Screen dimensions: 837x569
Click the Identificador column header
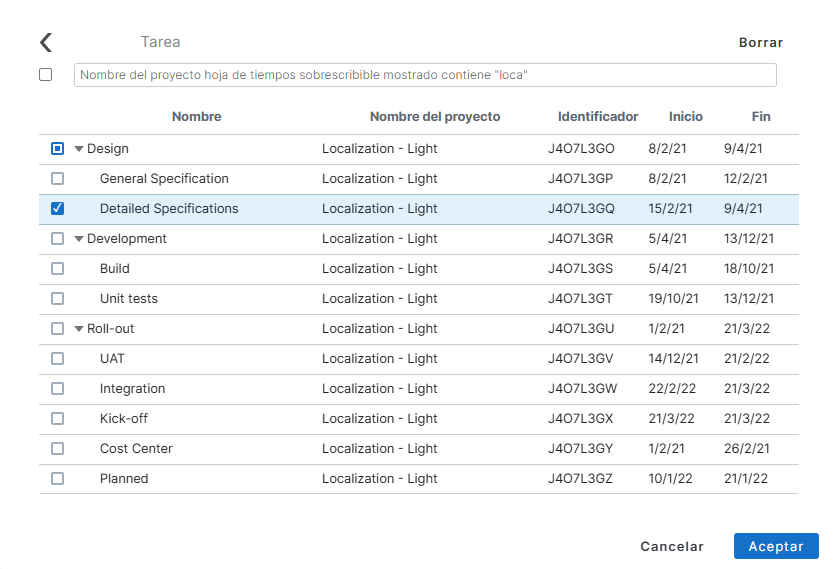(597, 117)
